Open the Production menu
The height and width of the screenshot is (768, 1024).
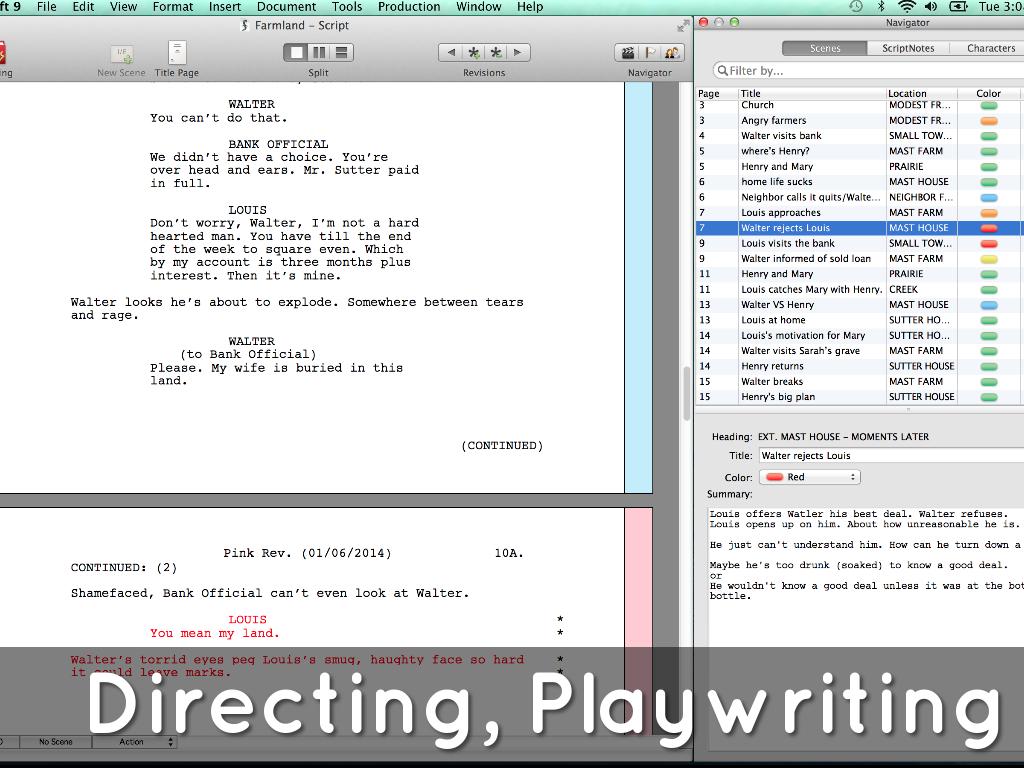click(408, 7)
